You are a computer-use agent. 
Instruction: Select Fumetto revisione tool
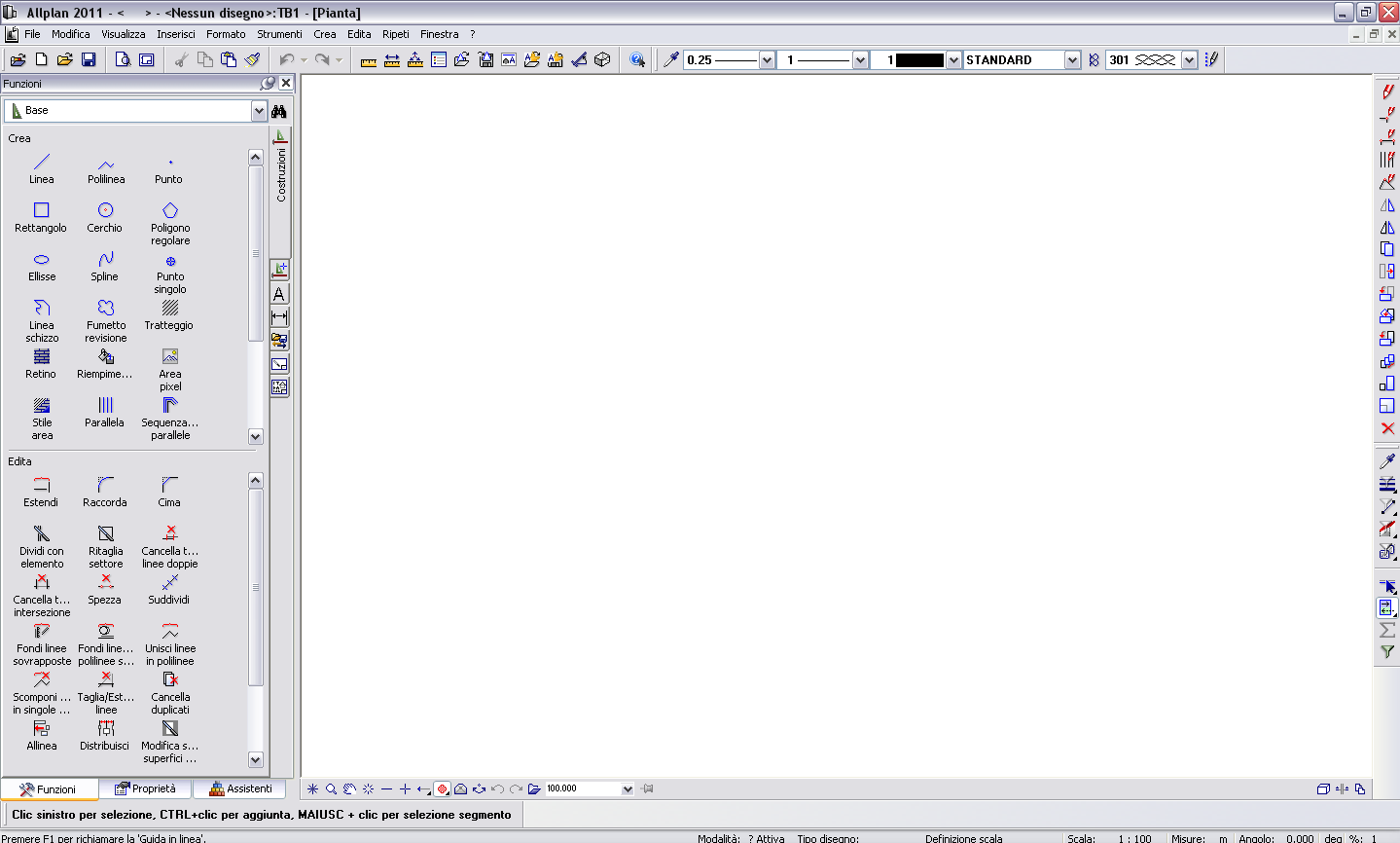click(x=106, y=320)
